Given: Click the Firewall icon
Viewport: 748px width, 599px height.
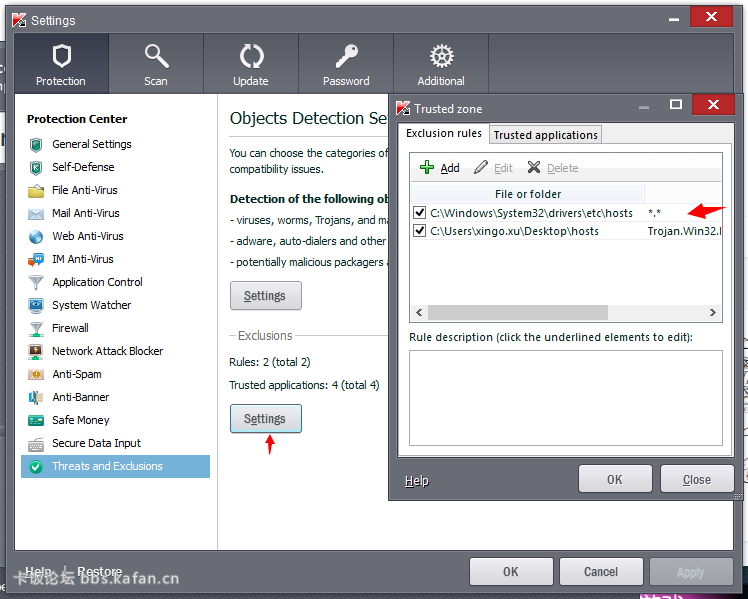Looking at the screenshot, I should pos(36,329).
